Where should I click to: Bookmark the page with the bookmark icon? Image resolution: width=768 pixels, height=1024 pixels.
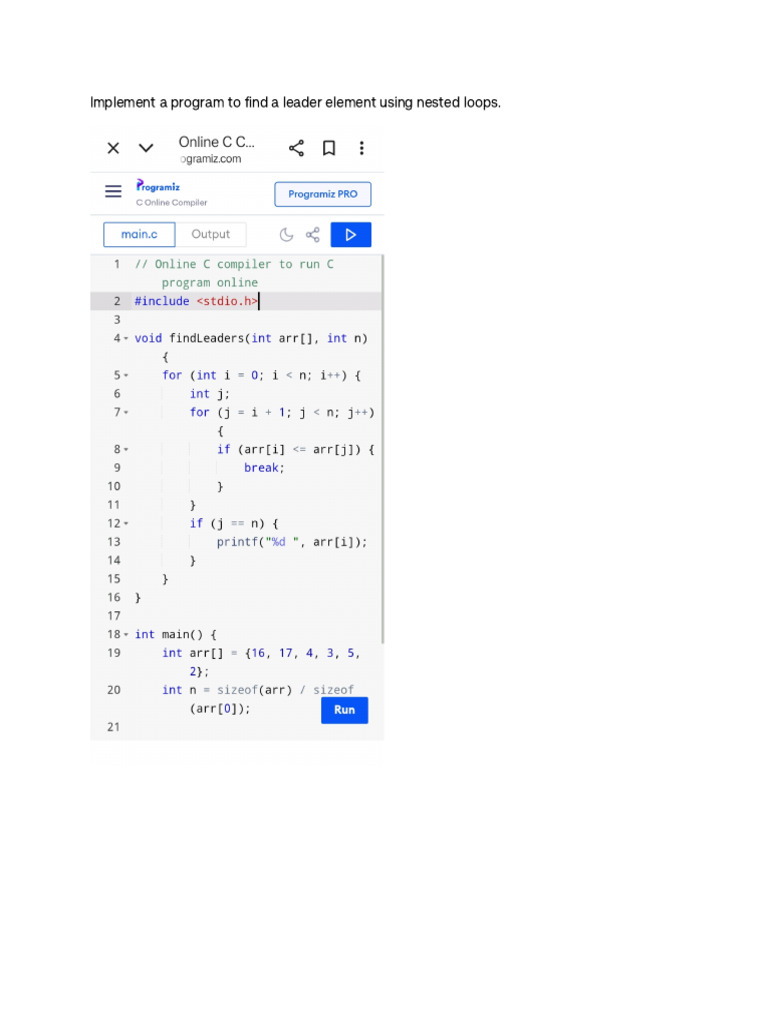tap(329, 148)
